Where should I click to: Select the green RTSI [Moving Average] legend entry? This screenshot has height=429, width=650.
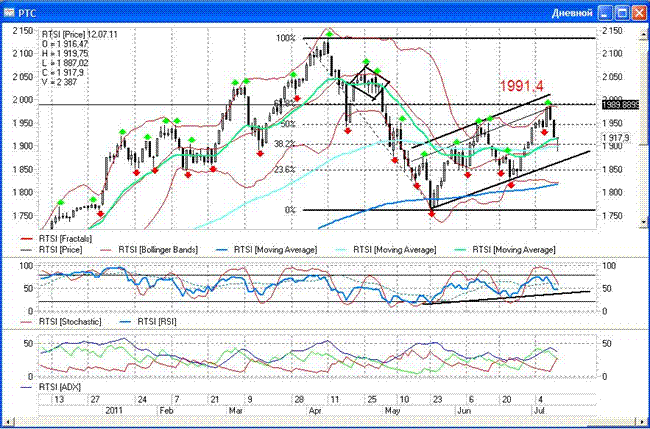click(514, 250)
